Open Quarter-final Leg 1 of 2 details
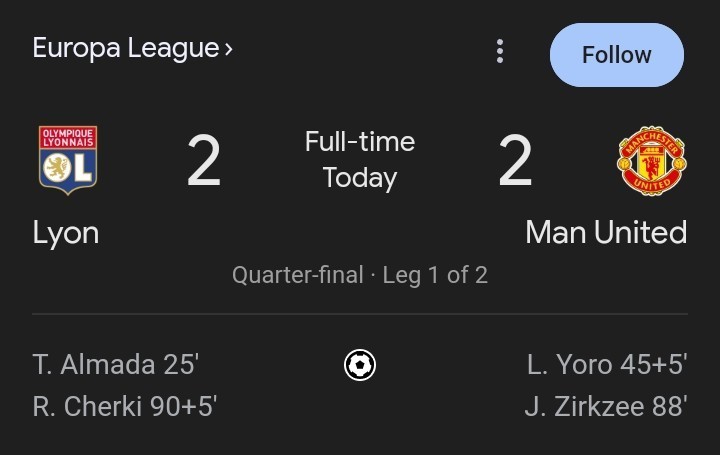 pyautogui.click(x=360, y=275)
